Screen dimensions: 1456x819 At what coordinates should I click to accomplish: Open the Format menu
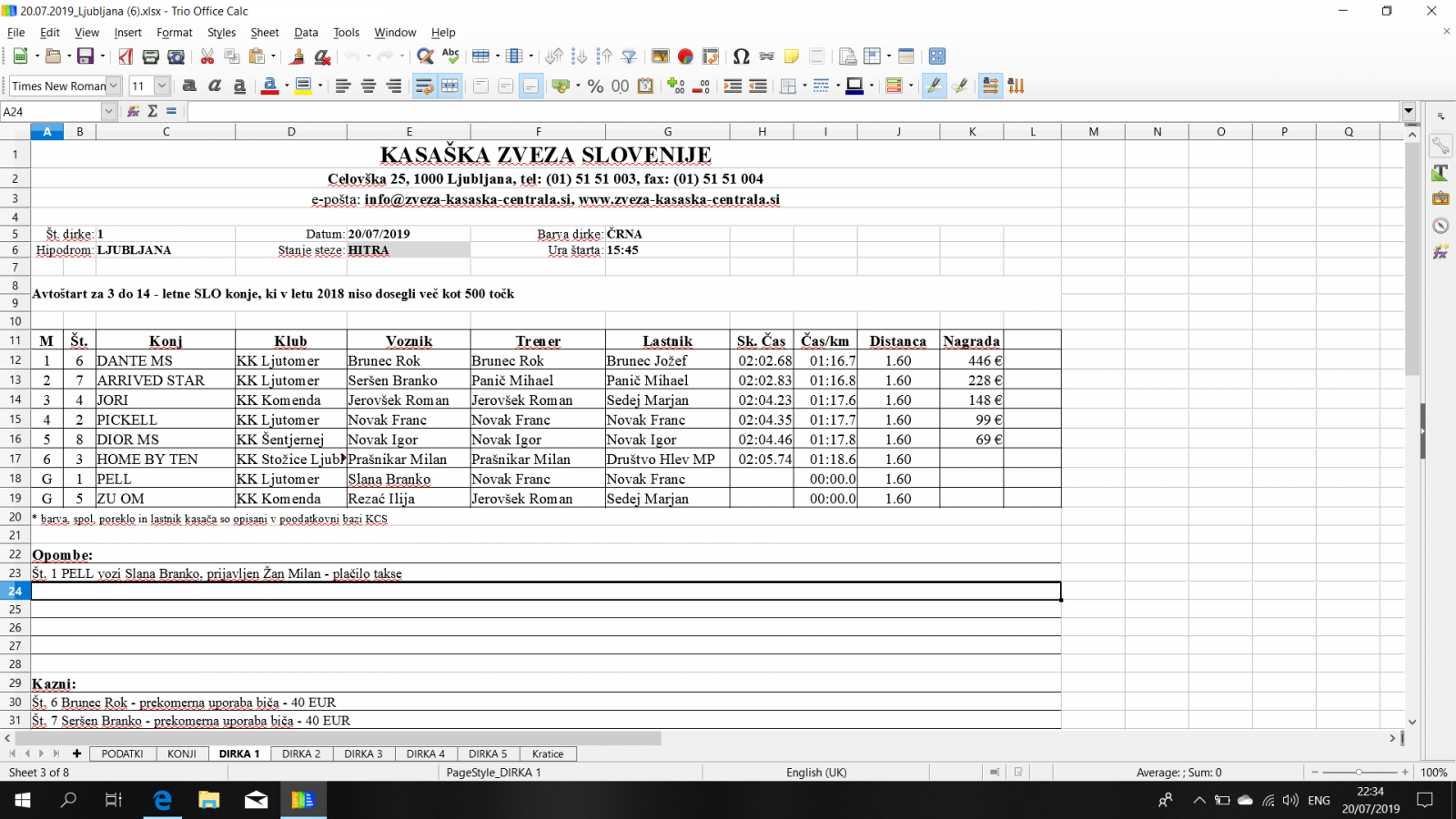[x=174, y=32]
